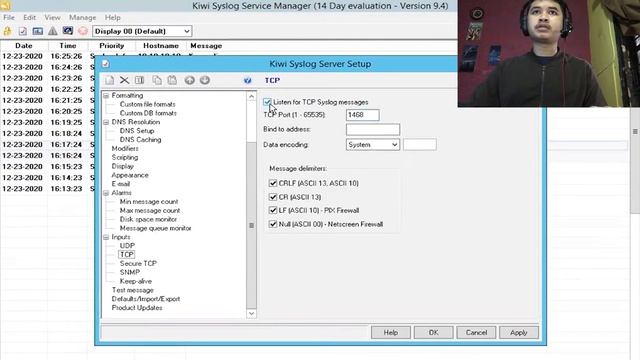Image resolution: width=640 pixels, height=360 pixels.
Task: Click the Setup dialog title bar icon
Action: click(106, 64)
